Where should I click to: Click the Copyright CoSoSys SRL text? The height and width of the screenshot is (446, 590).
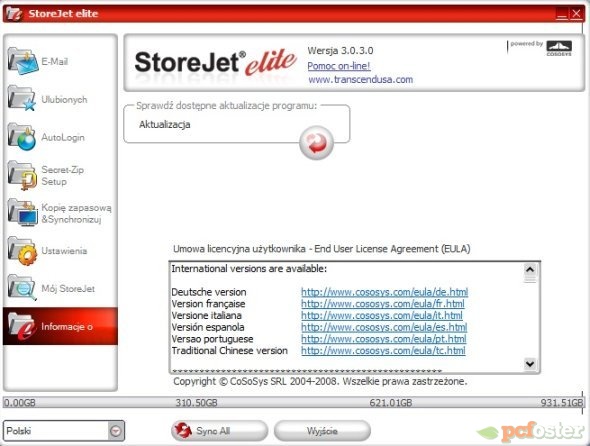pos(320,381)
